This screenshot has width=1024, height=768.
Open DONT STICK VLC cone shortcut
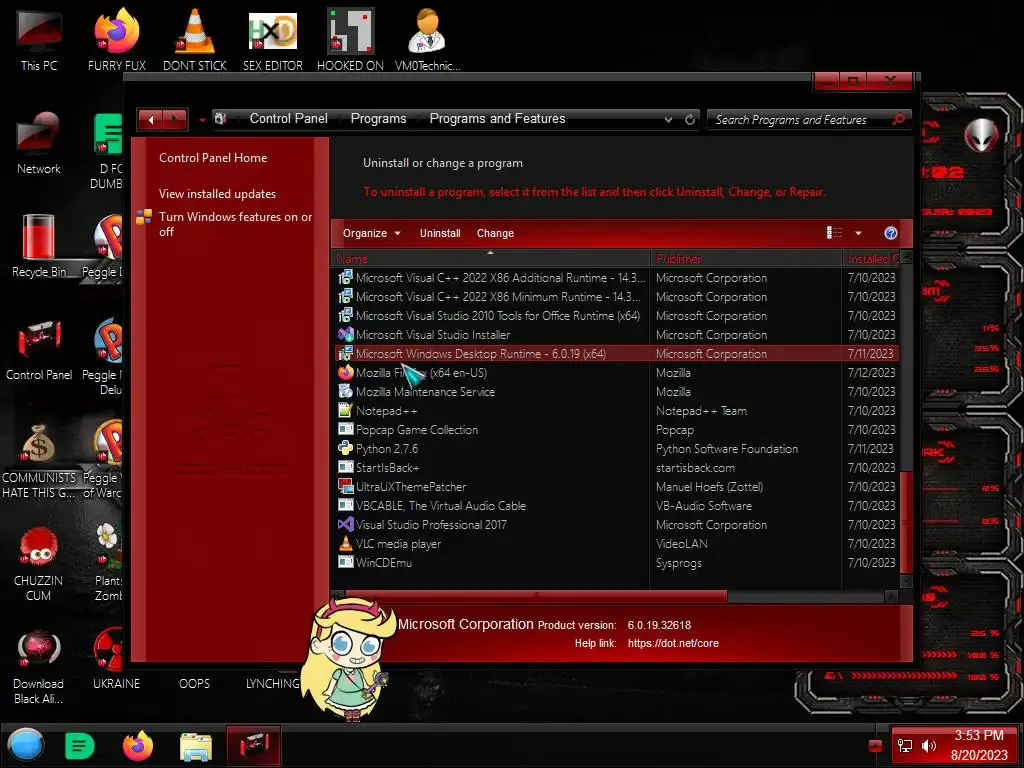click(195, 39)
